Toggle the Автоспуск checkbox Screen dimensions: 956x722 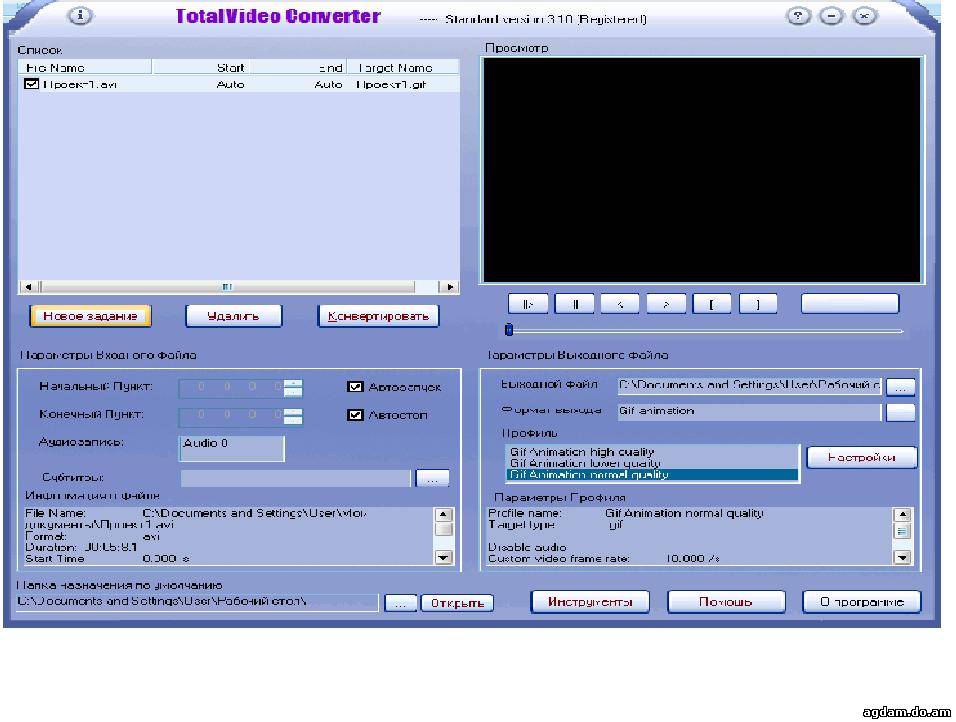tap(355, 387)
